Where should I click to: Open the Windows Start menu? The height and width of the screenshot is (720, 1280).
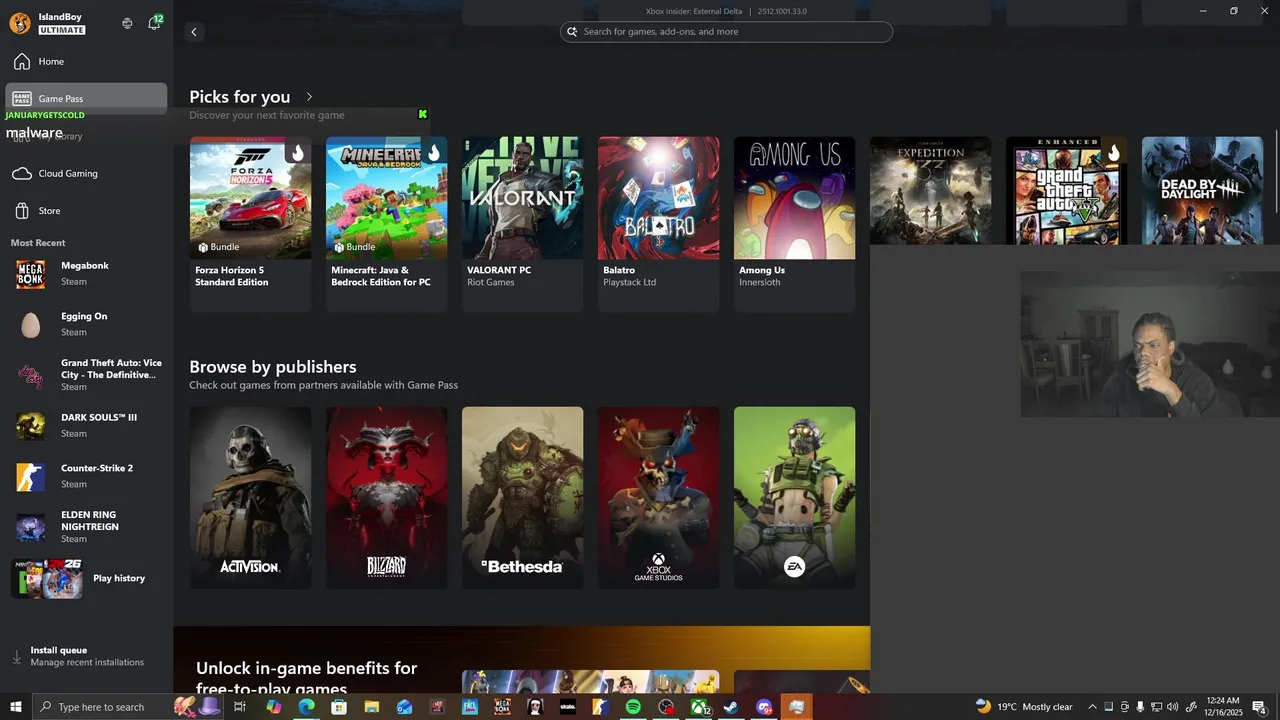tap(16, 707)
